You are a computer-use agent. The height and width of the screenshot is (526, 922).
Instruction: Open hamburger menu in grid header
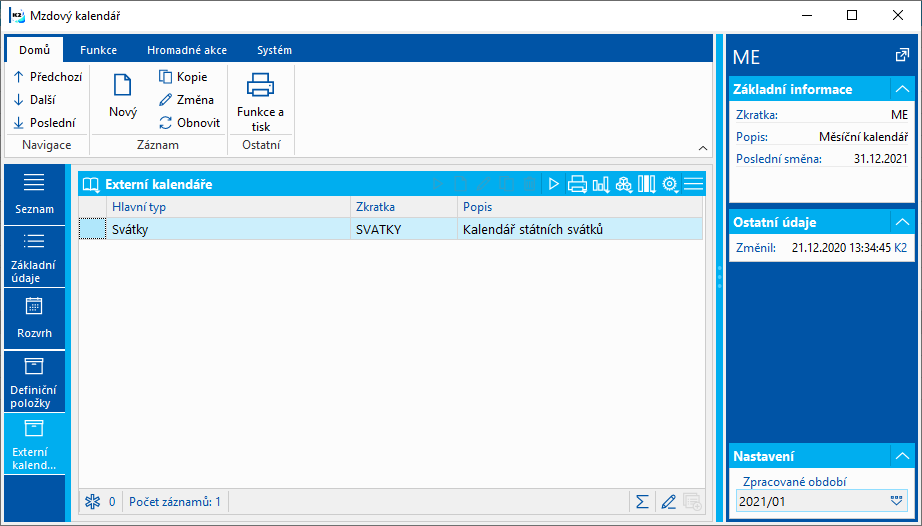tap(693, 185)
